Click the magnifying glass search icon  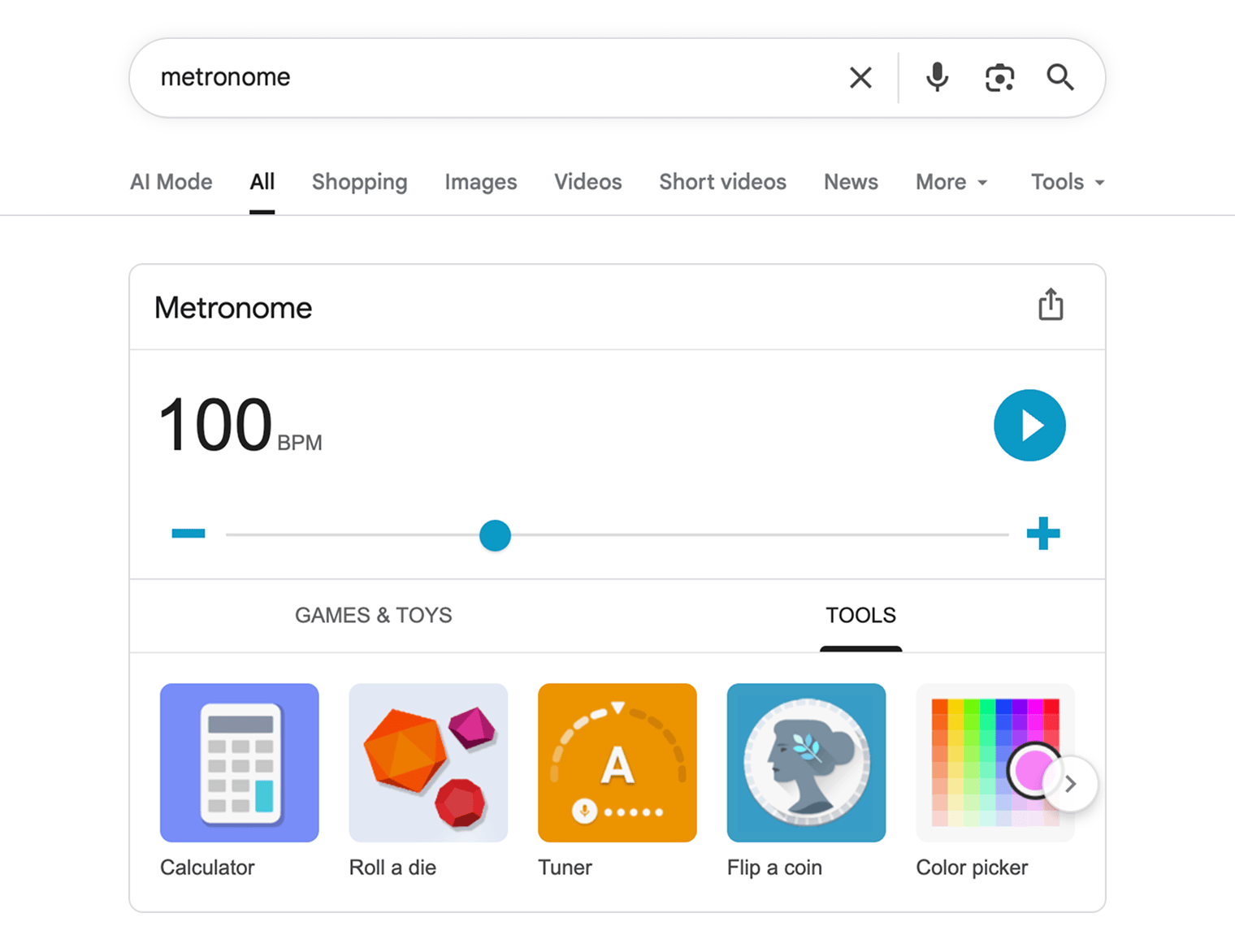[x=1060, y=77]
